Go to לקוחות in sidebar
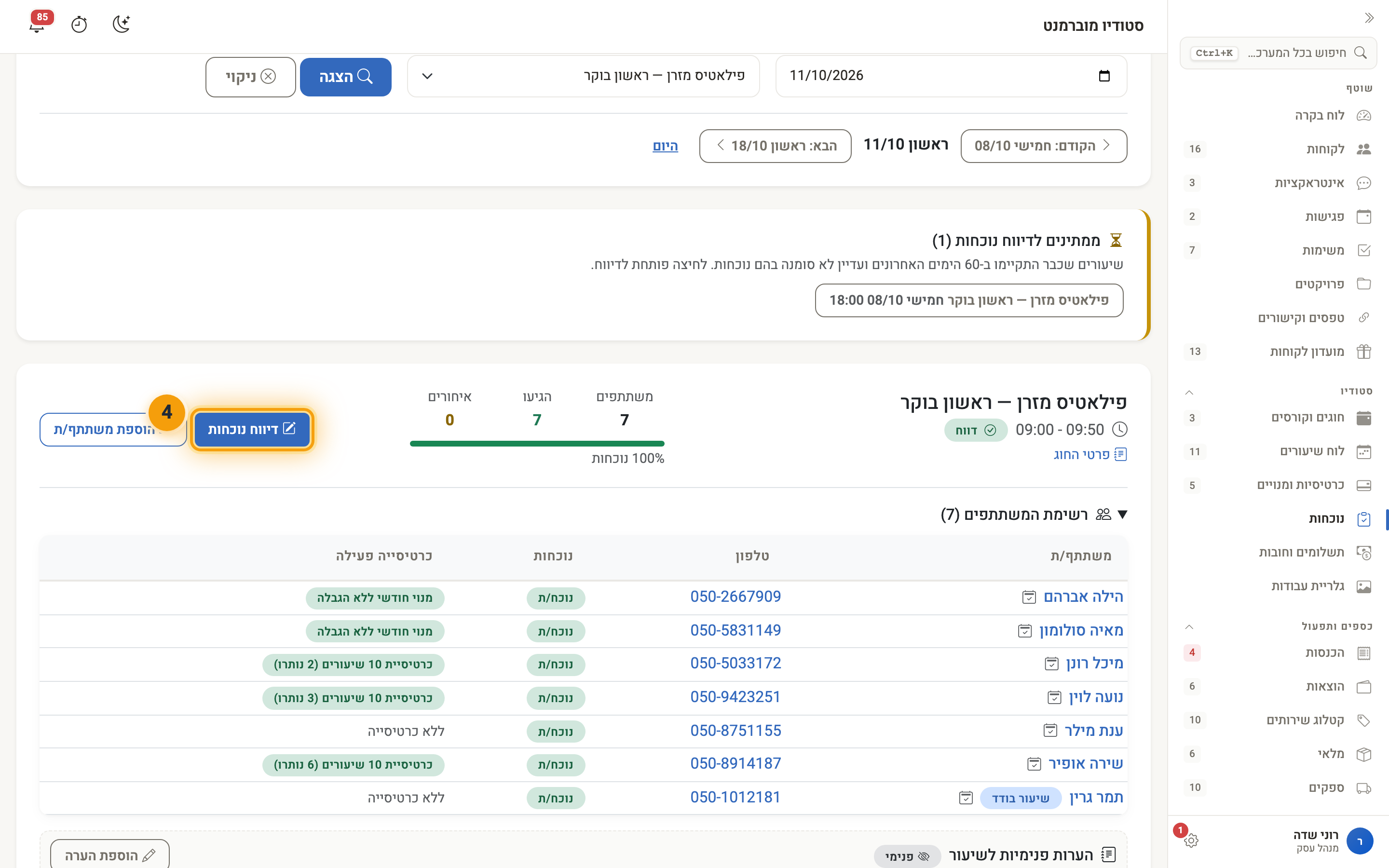 pos(1278,149)
